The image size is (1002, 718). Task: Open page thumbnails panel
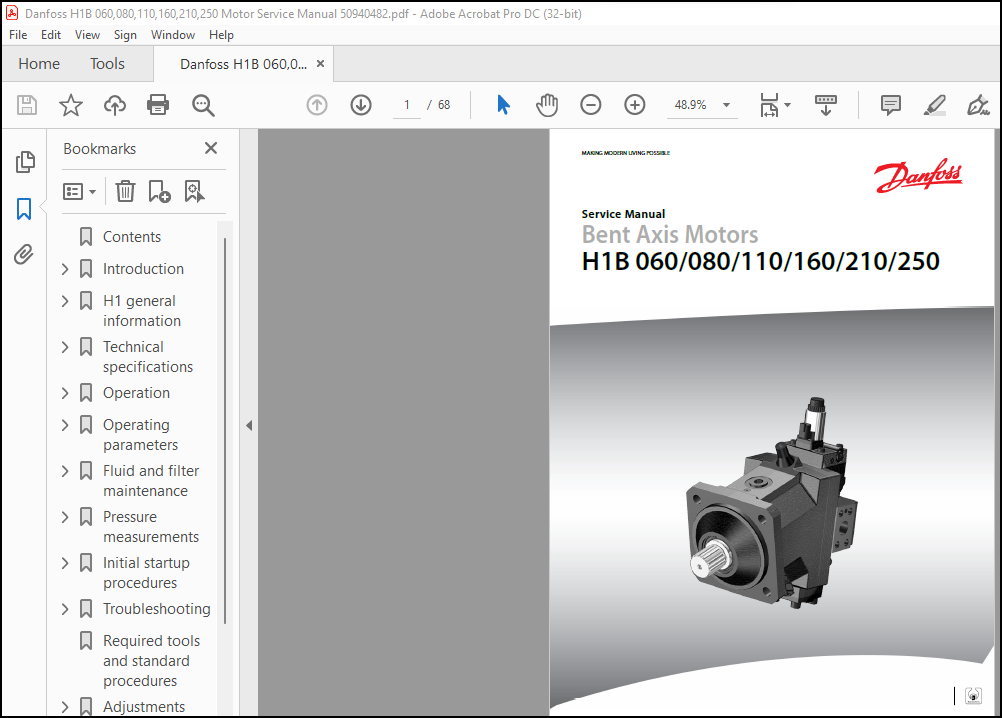tap(24, 162)
